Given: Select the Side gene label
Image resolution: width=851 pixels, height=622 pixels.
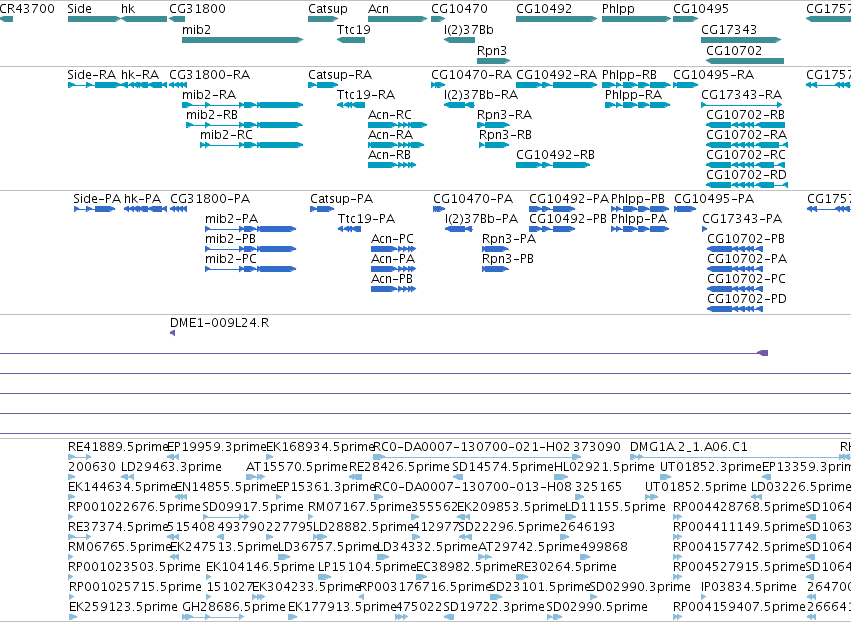Looking at the screenshot, I should pos(79,9).
